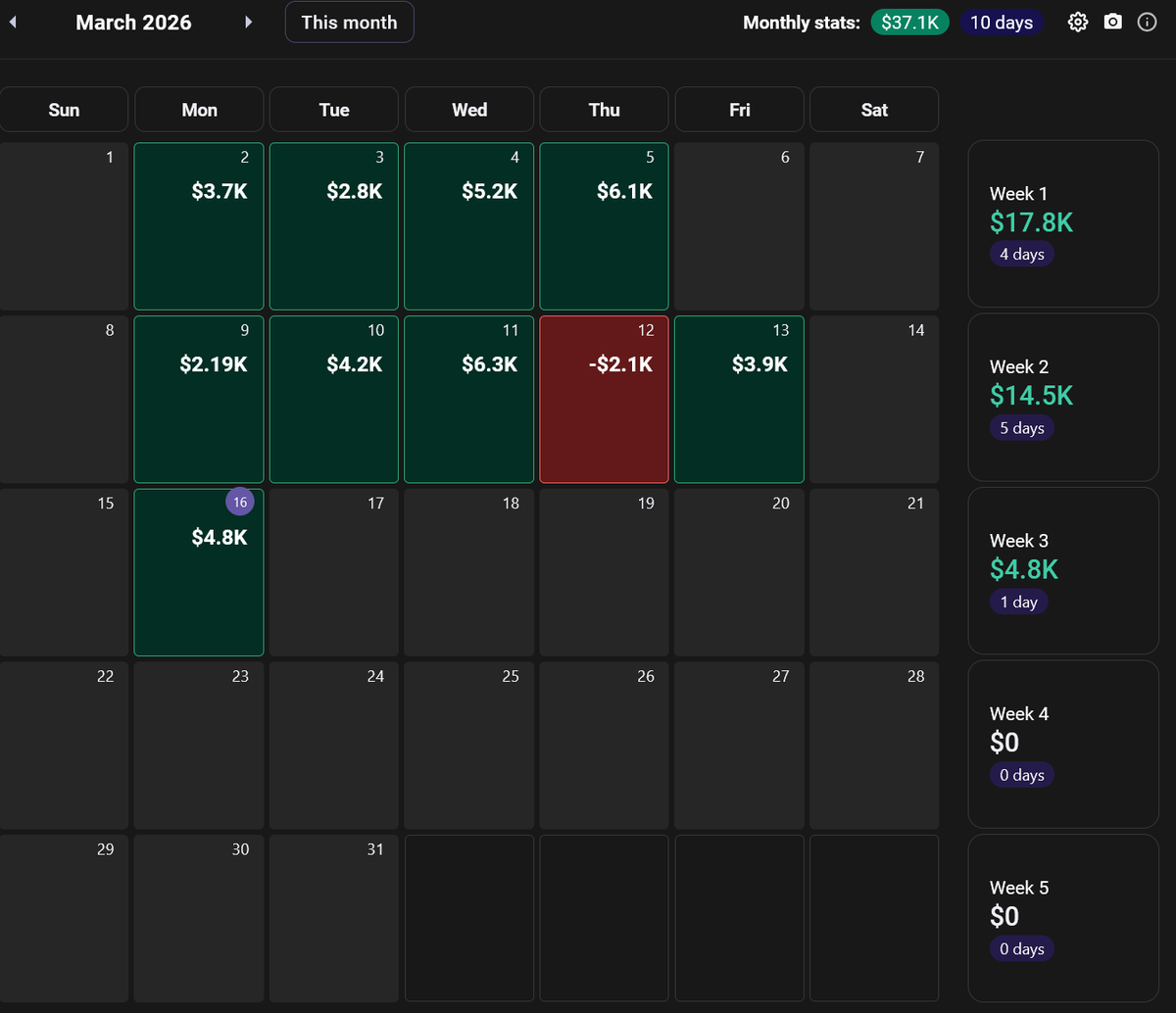Click the highlighted 16 date badge

click(x=240, y=503)
